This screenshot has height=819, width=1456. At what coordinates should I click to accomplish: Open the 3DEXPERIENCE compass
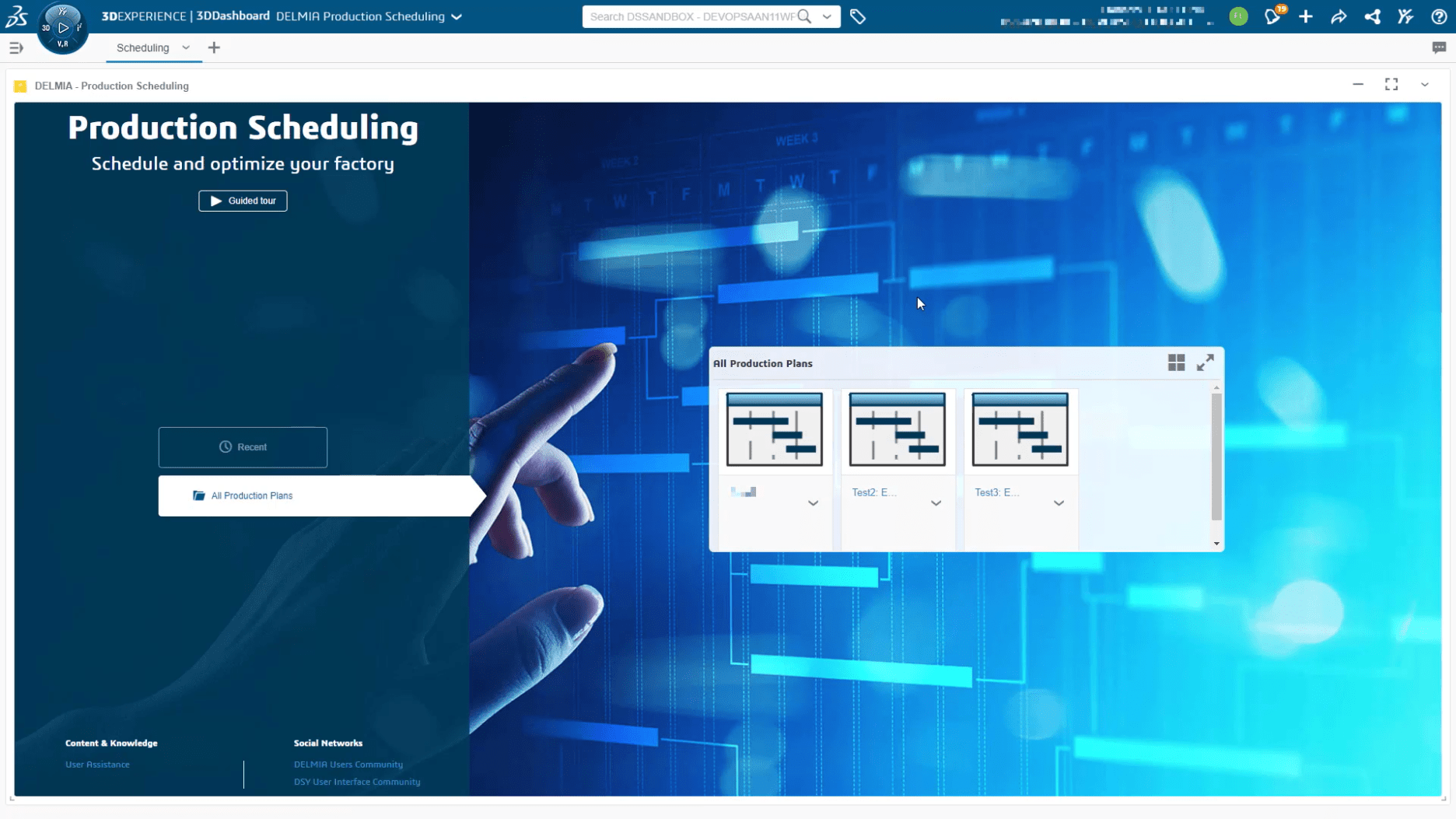[x=63, y=28]
